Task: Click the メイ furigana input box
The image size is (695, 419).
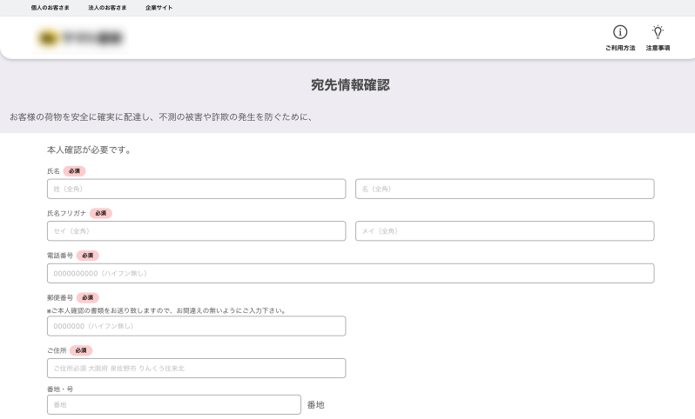Action: click(504, 231)
